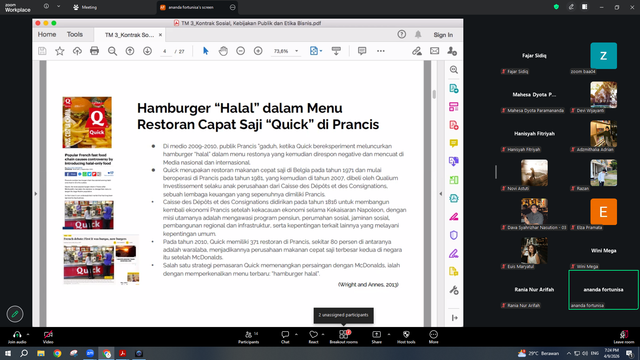
Task: Open Breakout rooms
Action: [344, 337]
